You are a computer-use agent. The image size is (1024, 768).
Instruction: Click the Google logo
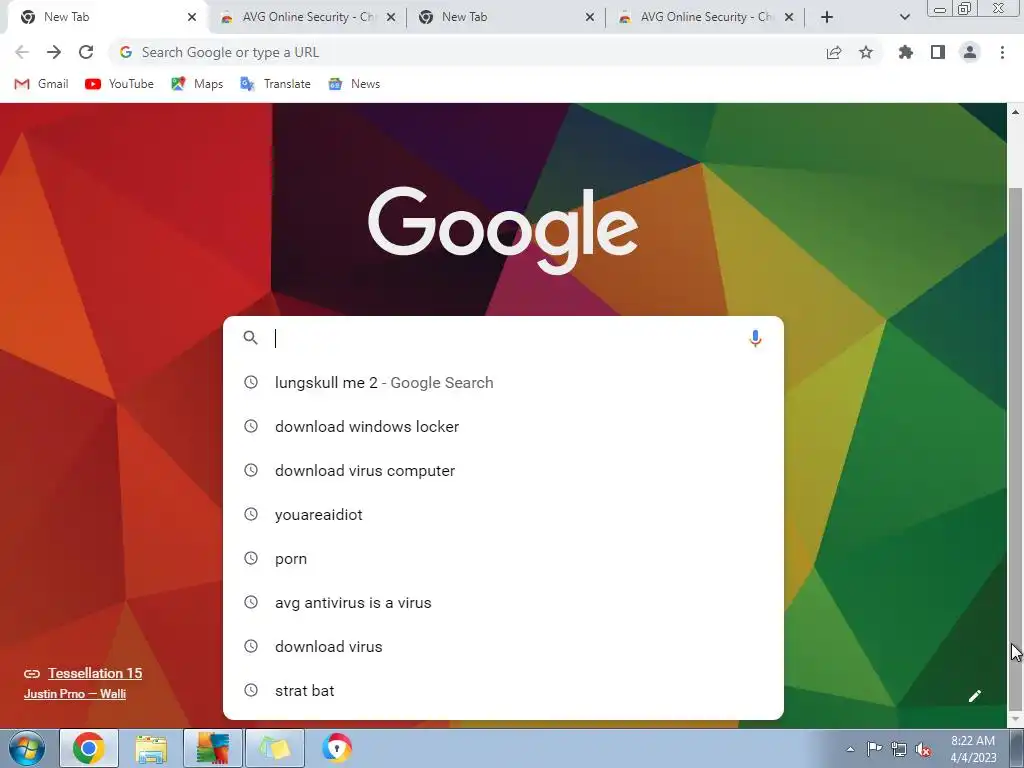[x=503, y=229]
